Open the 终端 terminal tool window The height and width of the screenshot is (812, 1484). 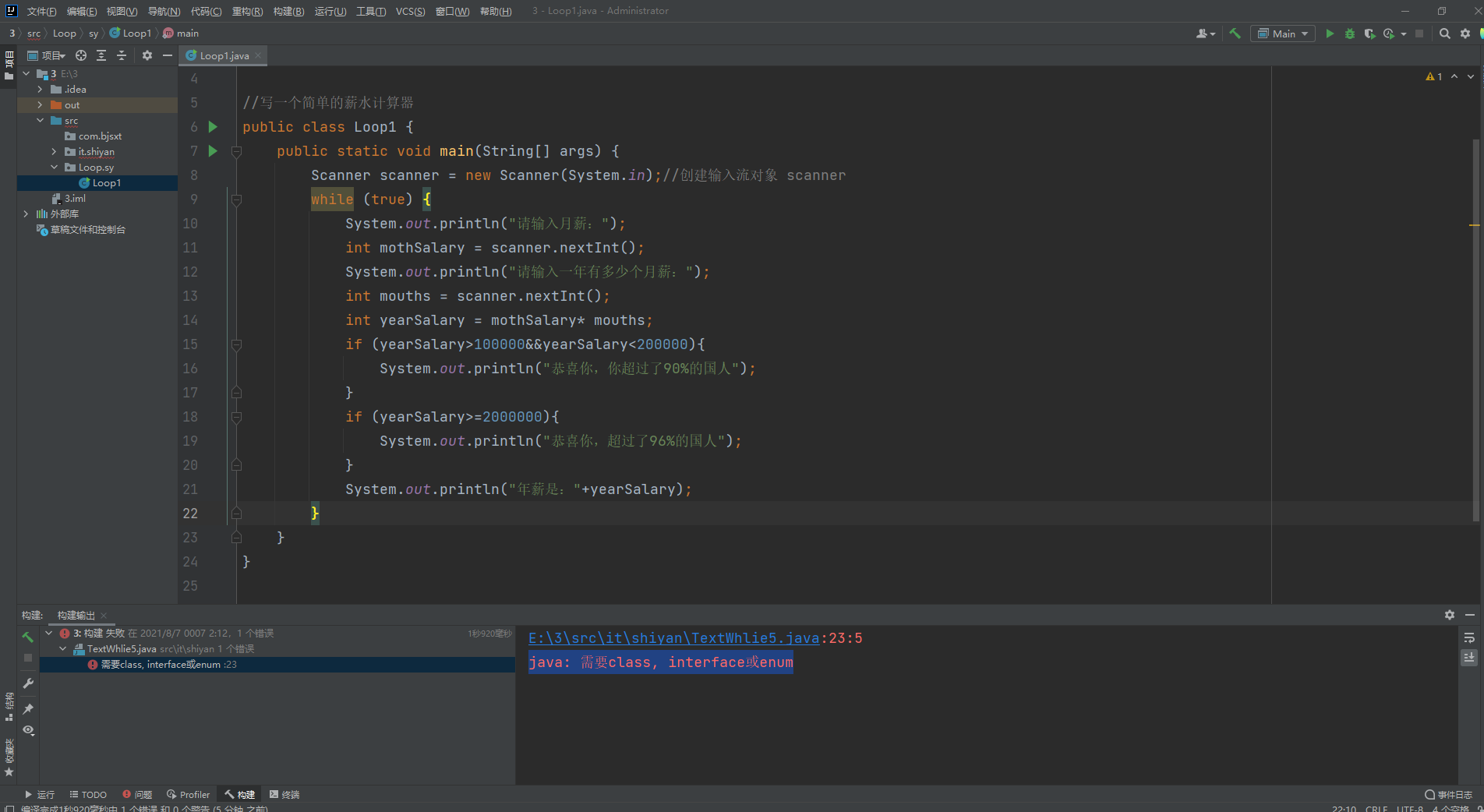coord(284,795)
